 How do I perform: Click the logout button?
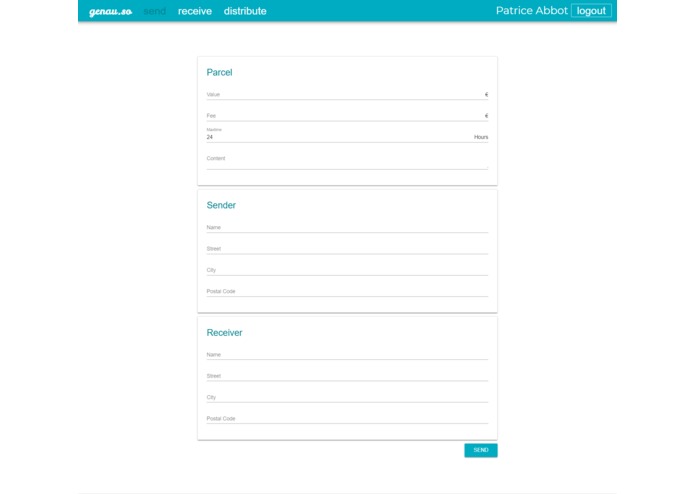(x=591, y=11)
